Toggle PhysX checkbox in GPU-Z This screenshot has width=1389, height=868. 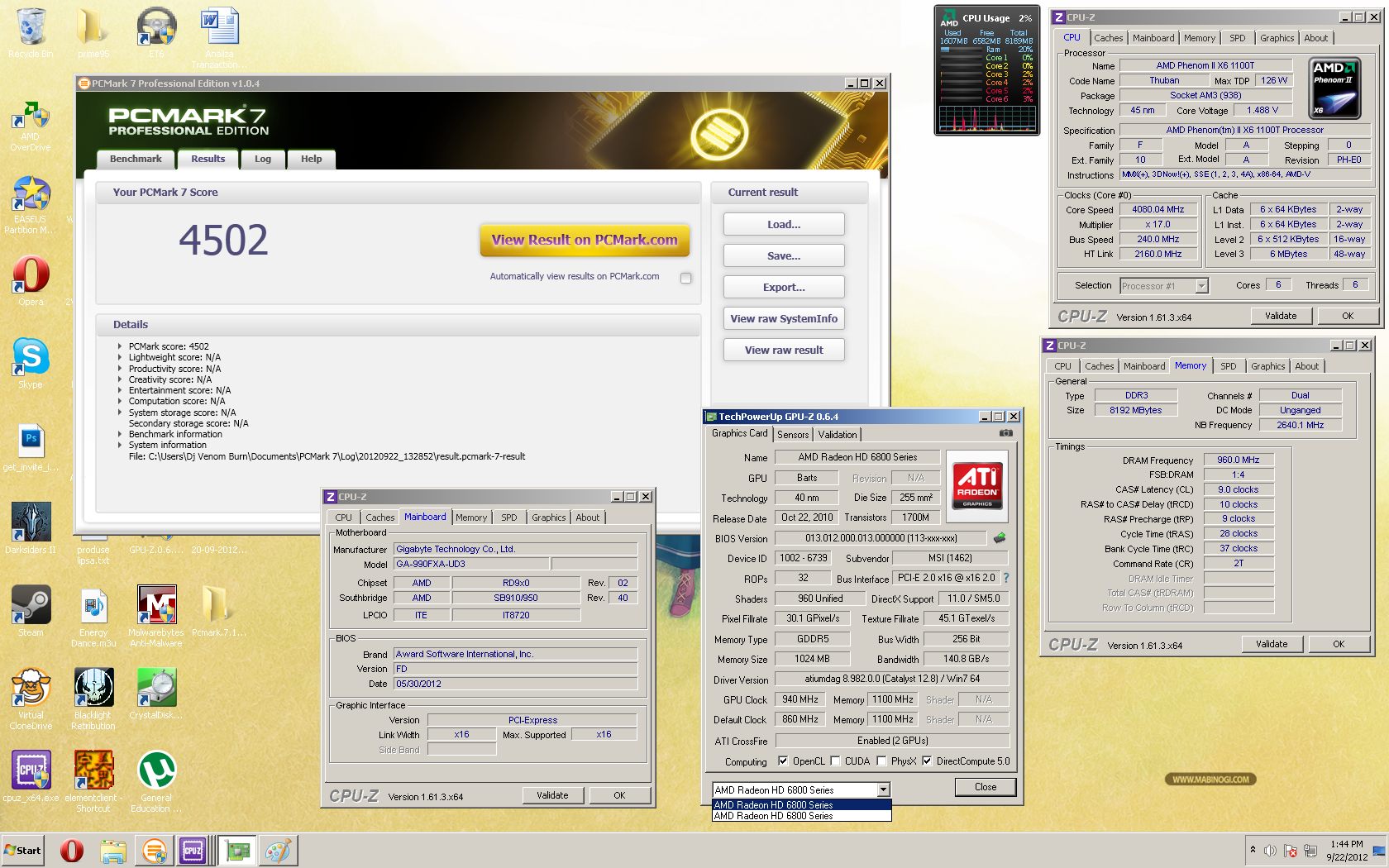coord(881,761)
